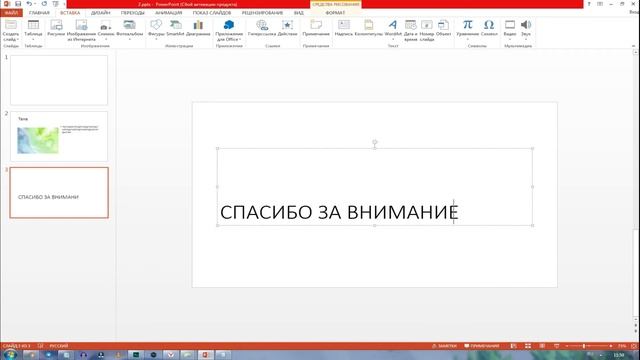Switch to the Animations (Анимация) tab
640x360 pixels.
(169, 13)
